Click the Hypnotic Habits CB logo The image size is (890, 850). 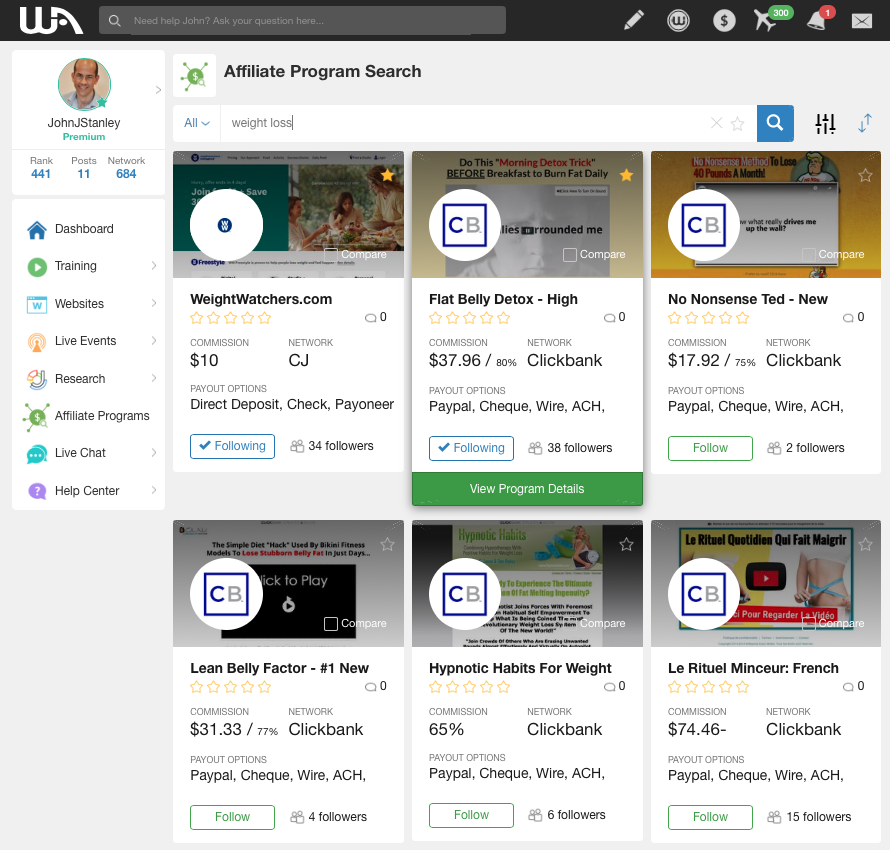(x=464, y=594)
